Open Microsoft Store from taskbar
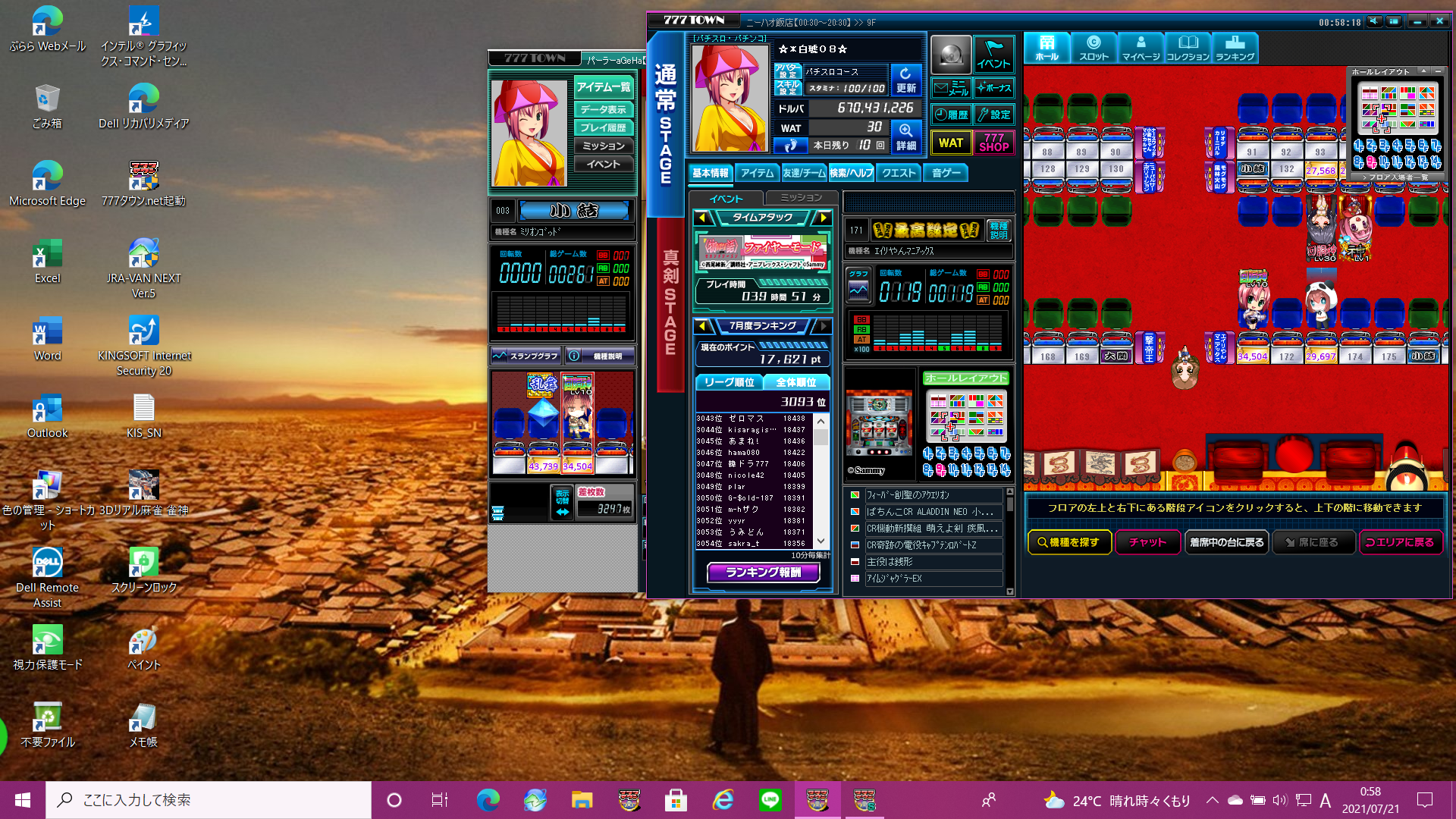Viewport: 1456px width, 819px height. 676,799
